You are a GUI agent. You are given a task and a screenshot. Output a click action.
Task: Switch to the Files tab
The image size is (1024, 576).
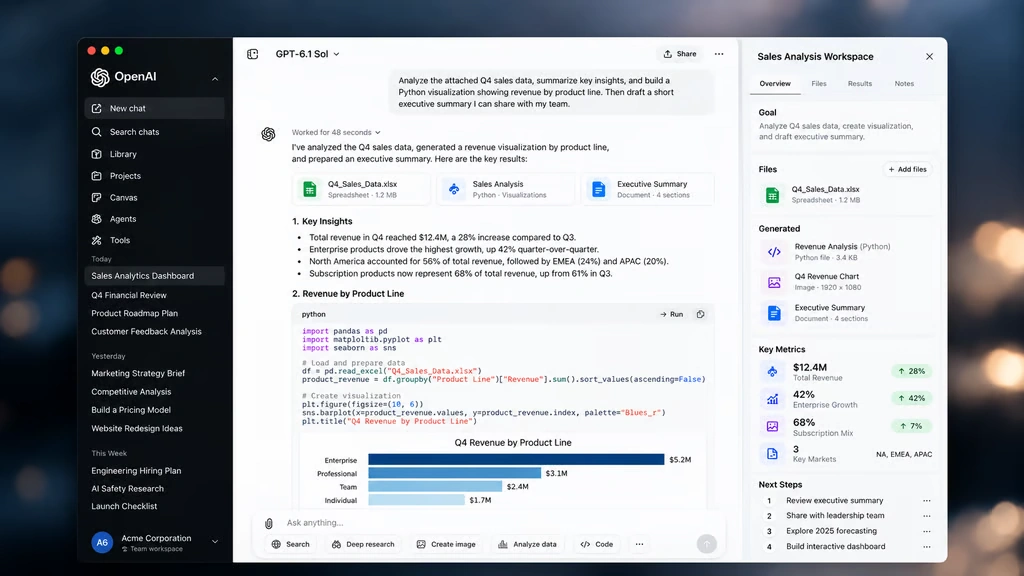819,84
